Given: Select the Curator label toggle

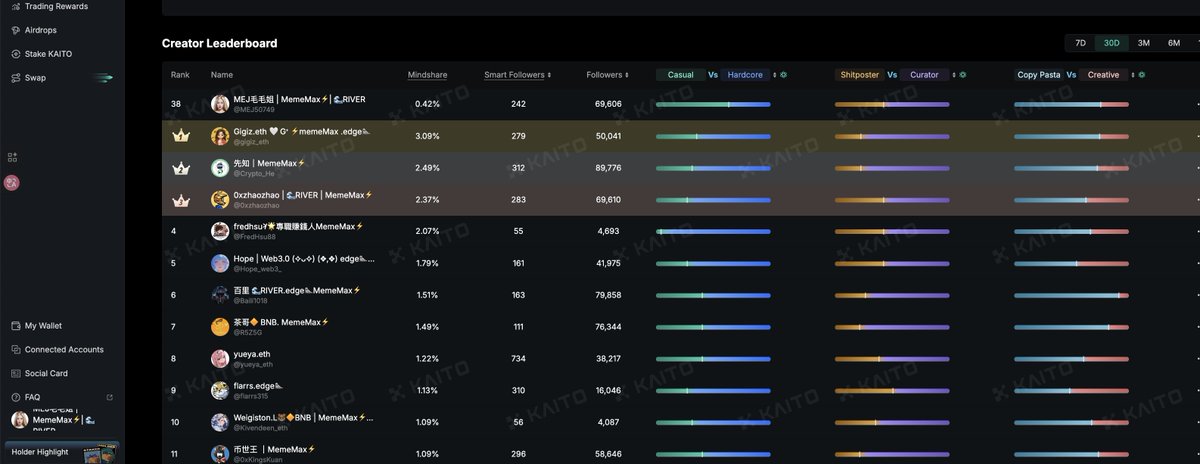Looking at the screenshot, I should tap(925, 75).
